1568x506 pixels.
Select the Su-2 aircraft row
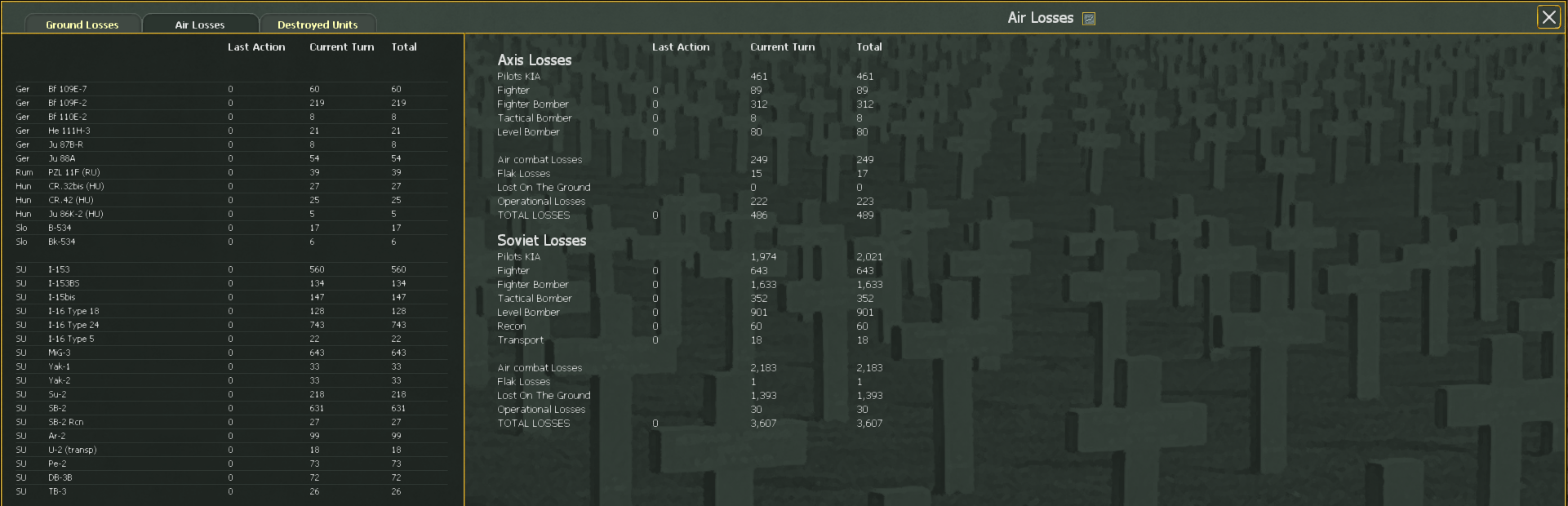[x=231, y=394]
